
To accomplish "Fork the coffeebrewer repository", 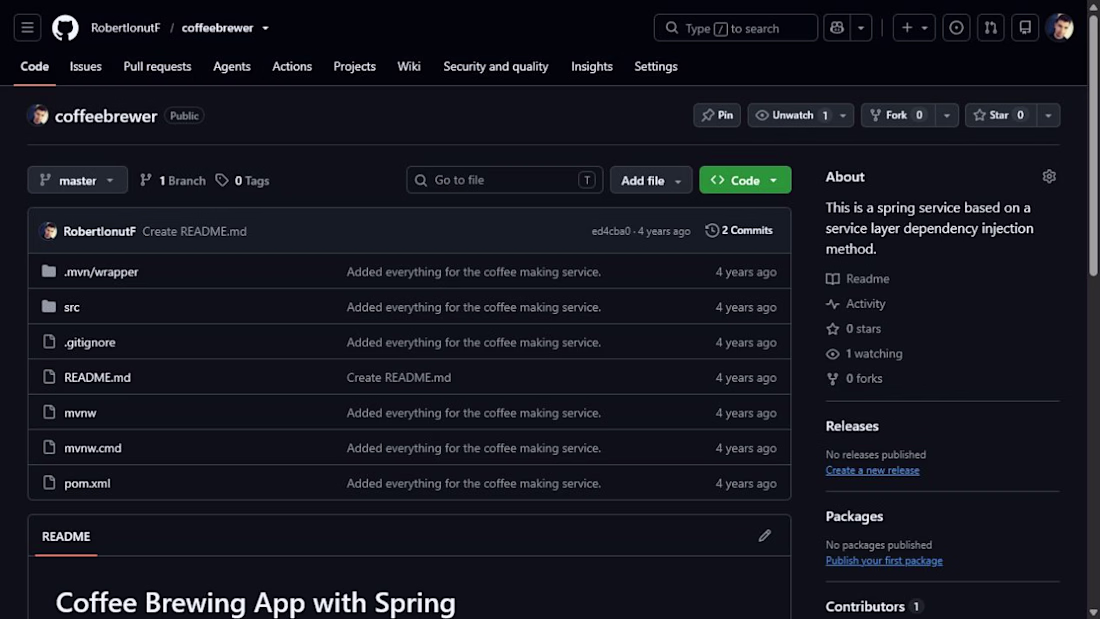I will 897,115.
